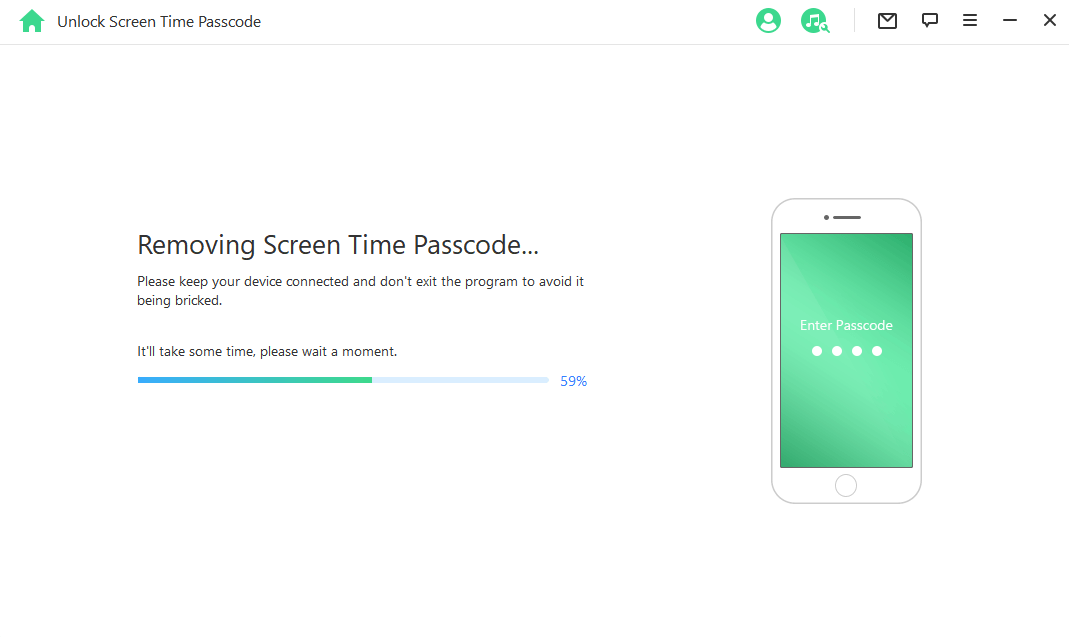Click the progress bar showing removal status
The image size is (1069, 637).
[x=342, y=380]
